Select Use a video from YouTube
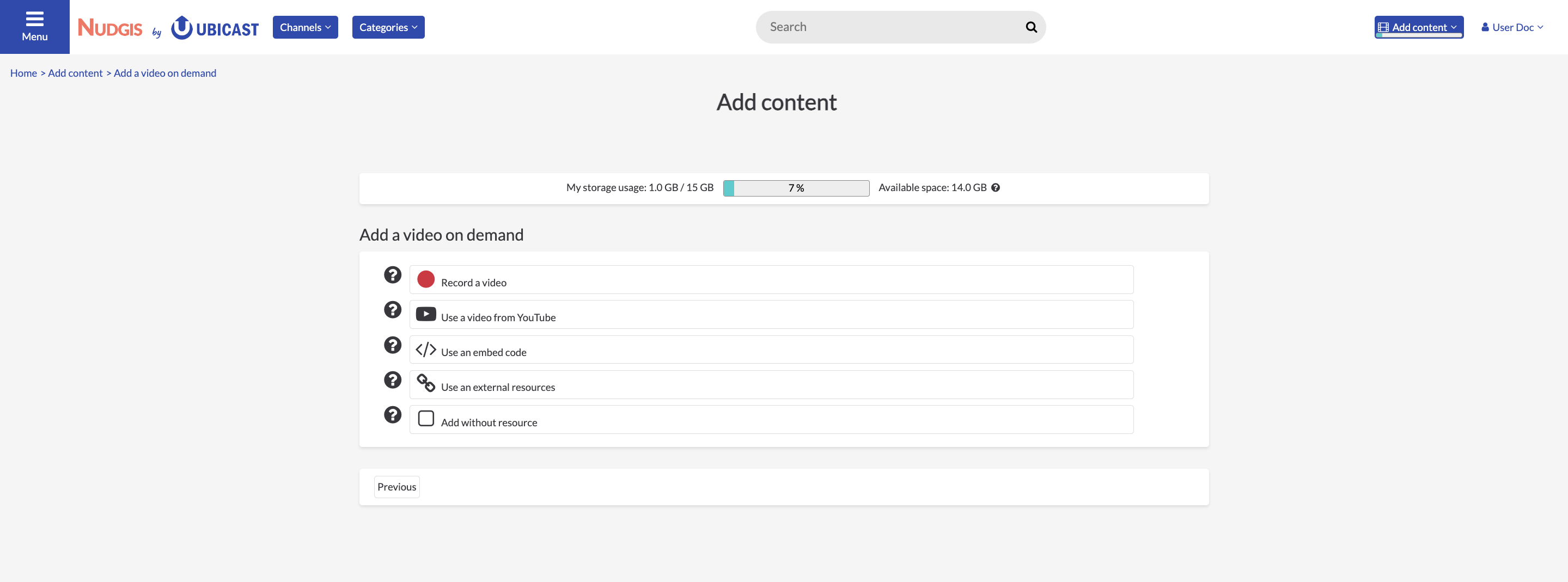 (x=771, y=315)
